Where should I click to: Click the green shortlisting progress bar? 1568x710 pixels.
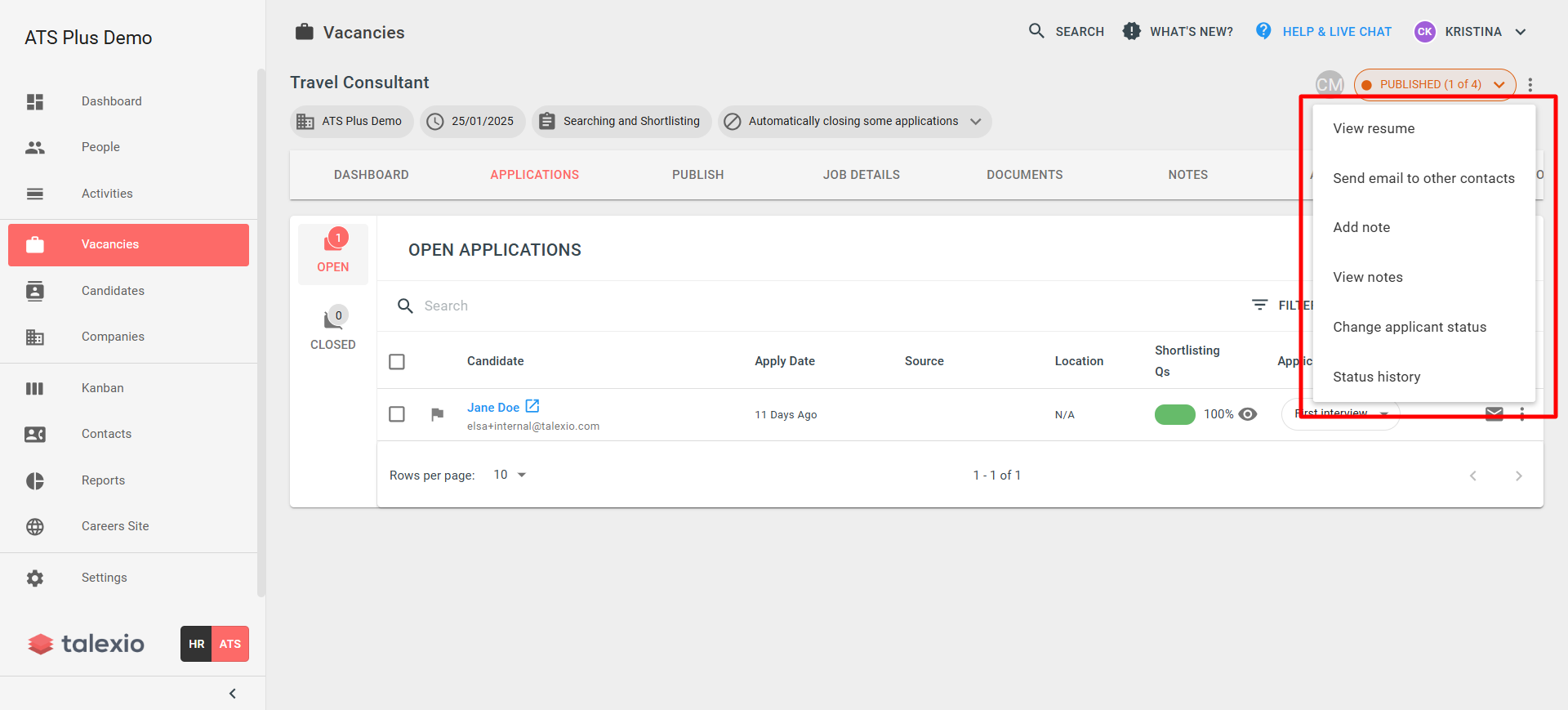point(1174,414)
